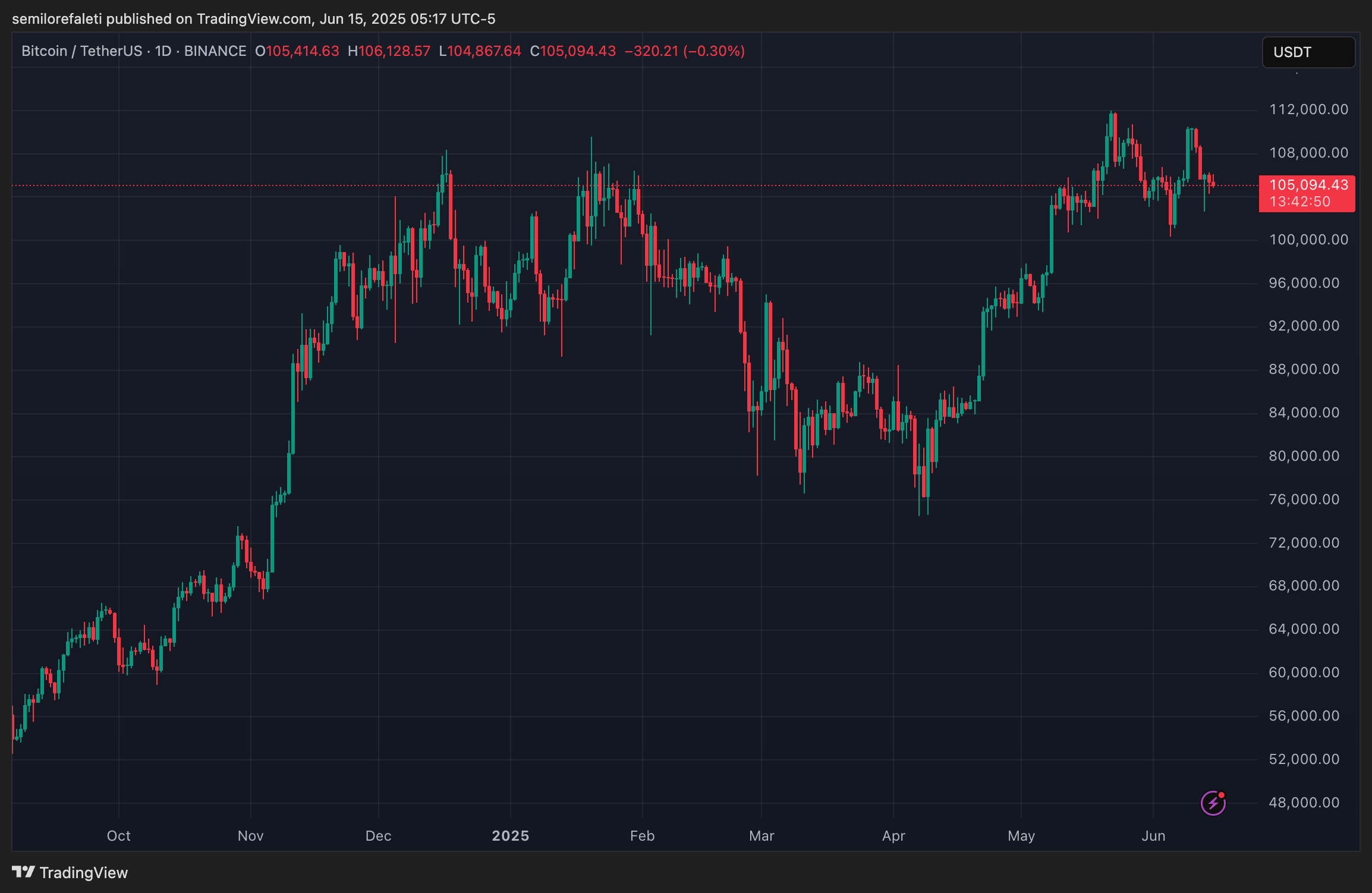Click the Oct label on time axis
This screenshot has width=1372, height=893.
(118, 835)
